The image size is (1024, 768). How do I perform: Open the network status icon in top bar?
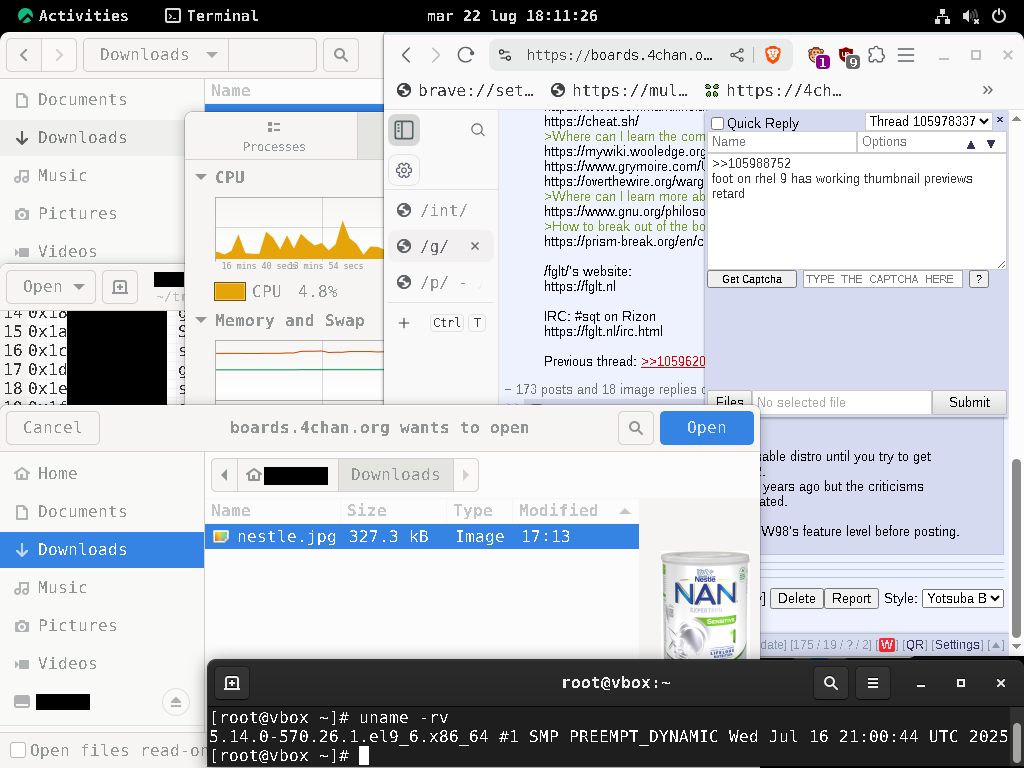coord(942,16)
